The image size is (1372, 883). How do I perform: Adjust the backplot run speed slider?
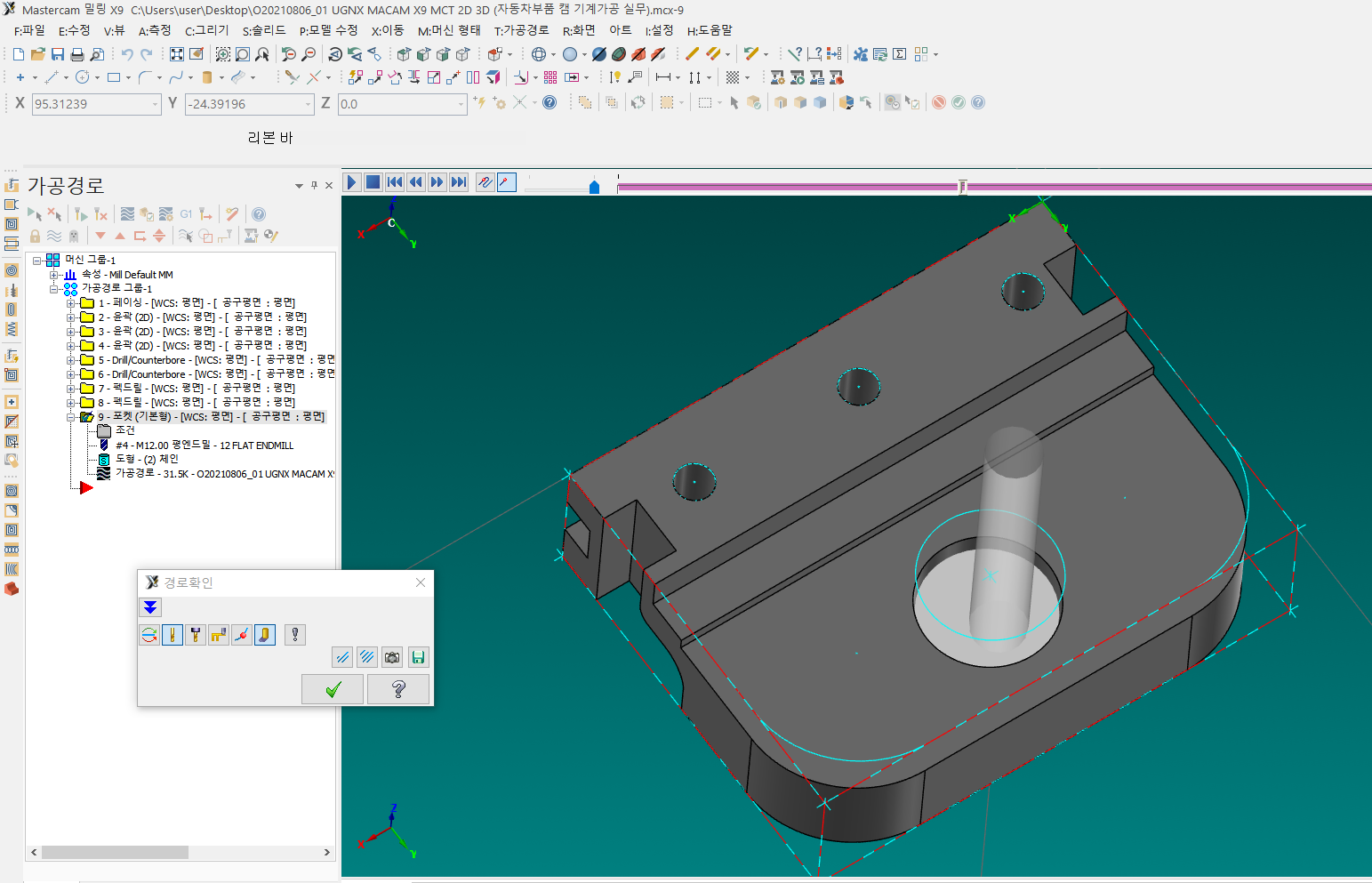tap(595, 187)
